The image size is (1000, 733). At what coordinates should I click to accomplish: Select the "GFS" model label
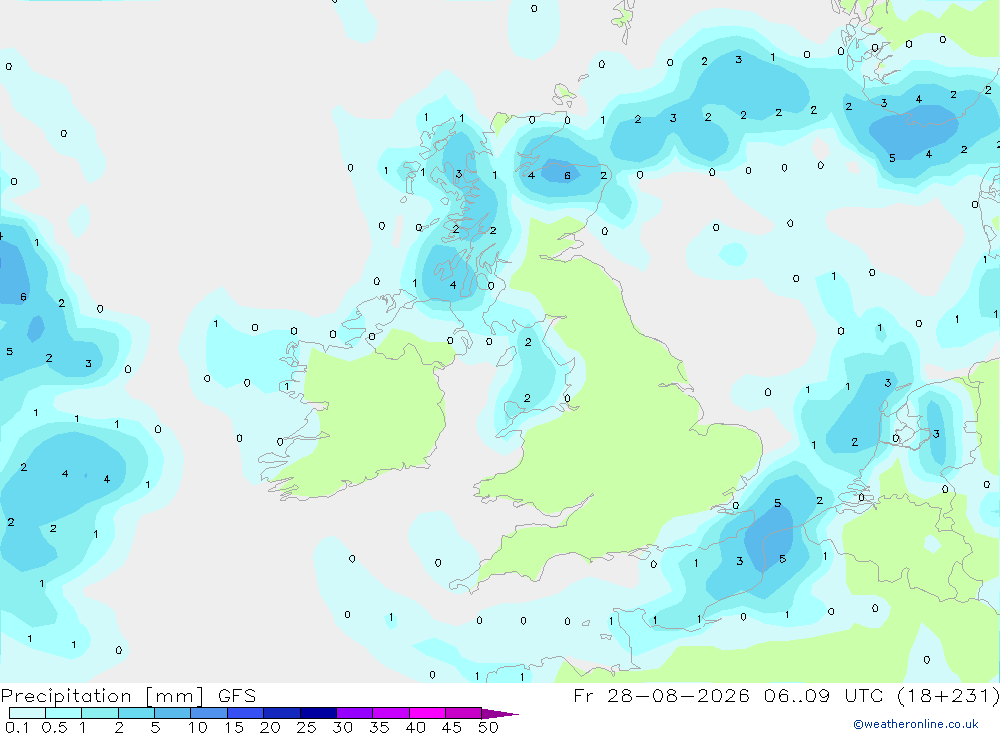[237, 695]
